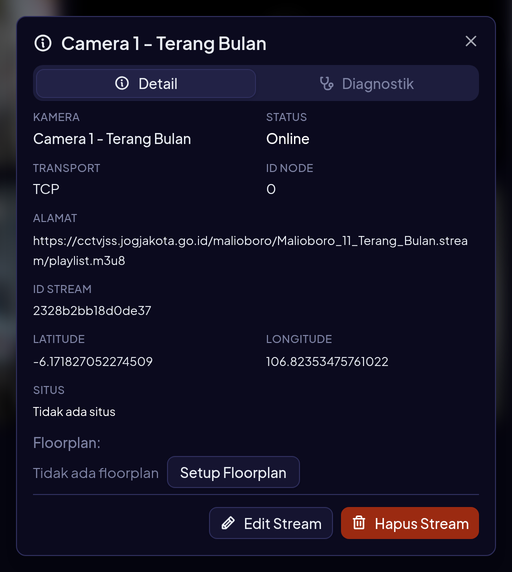Click the pencil icon on Edit Stream
Image resolution: width=512 pixels, height=572 pixels.
228,523
